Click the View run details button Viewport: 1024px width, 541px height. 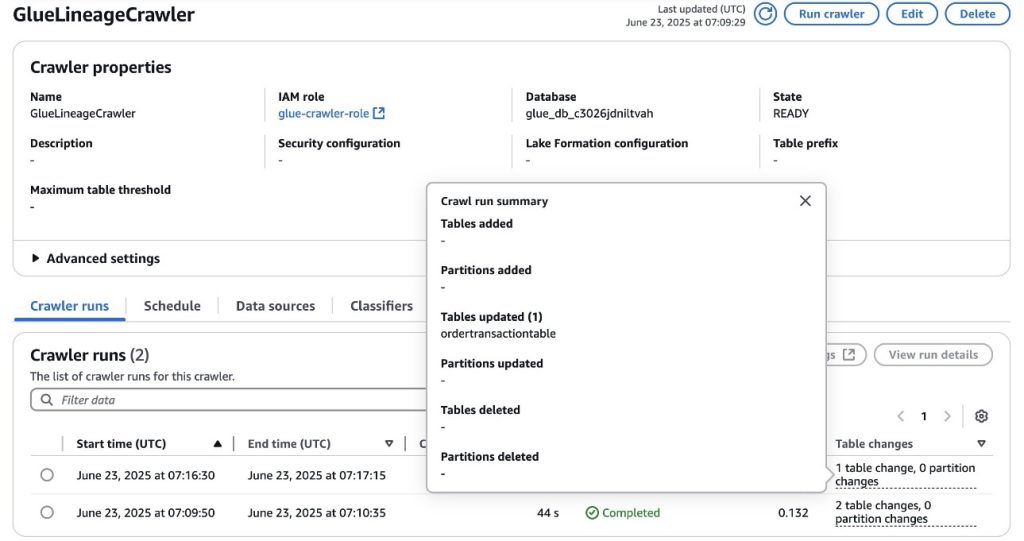pyautogui.click(x=933, y=355)
